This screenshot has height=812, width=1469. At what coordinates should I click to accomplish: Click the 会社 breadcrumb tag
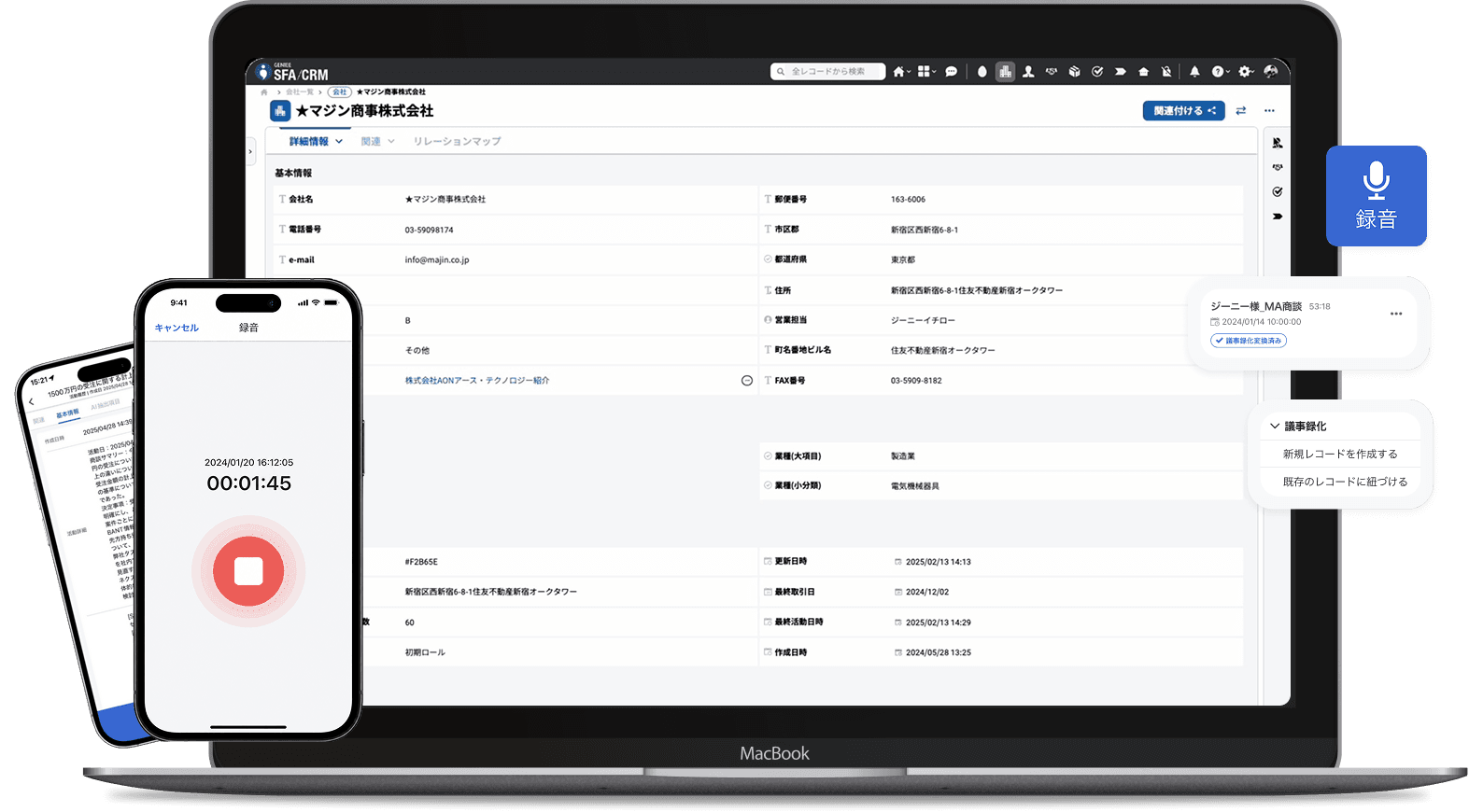pyautogui.click(x=340, y=92)
